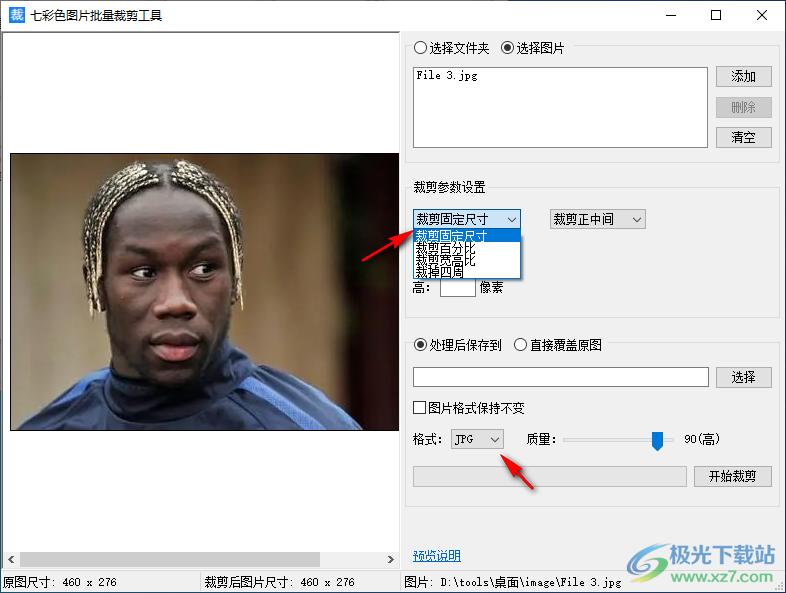Collapse the 裁剪固定尺寸 mode dropdown

coord(466,219)
